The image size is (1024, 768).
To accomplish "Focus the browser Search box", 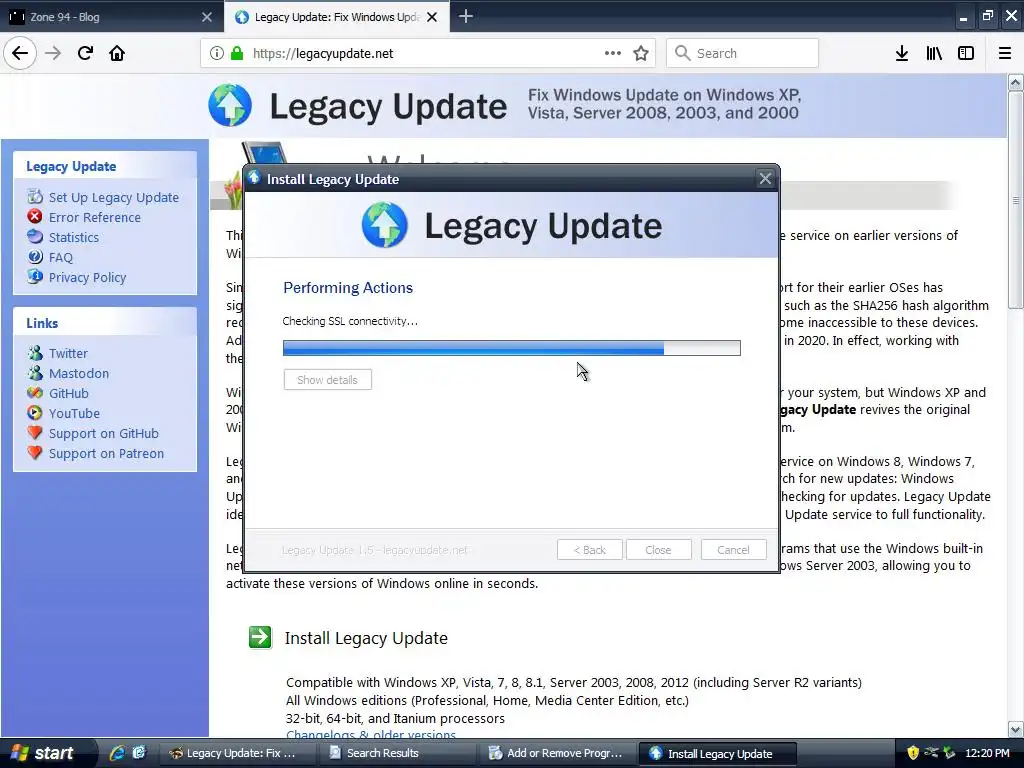I will (x=742, y=53).
